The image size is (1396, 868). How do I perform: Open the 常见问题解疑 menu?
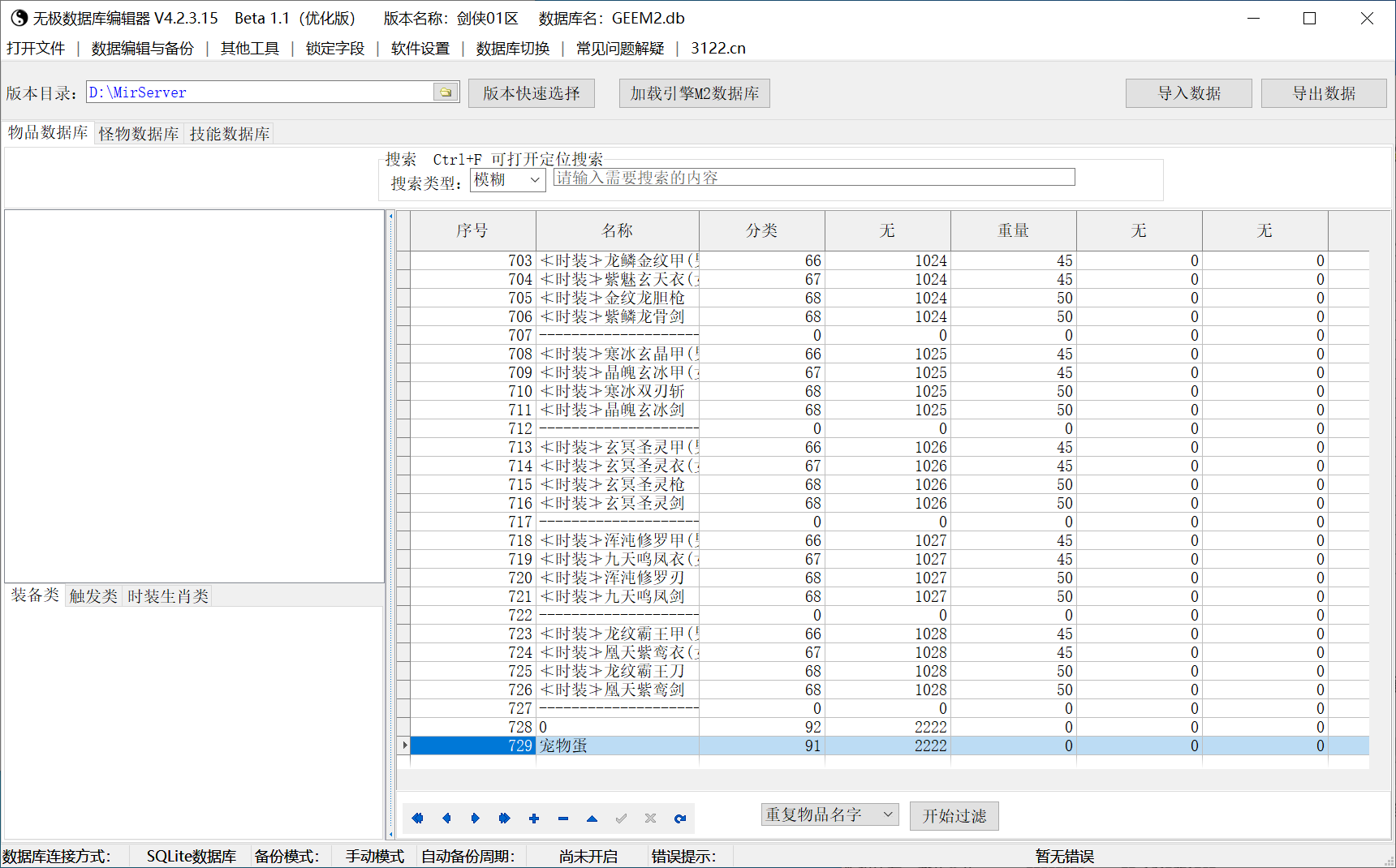click(x=620, y=48)
